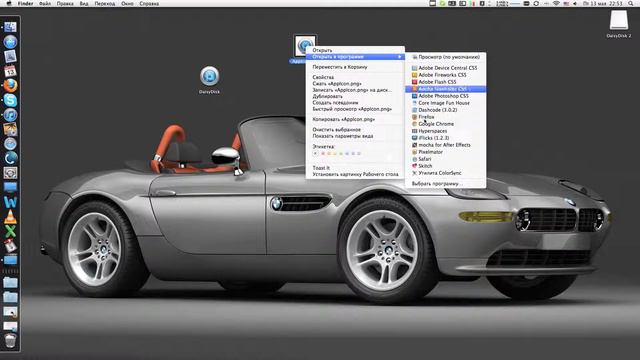Open with highlighted Adobe Illustrator CS5 entry

446,89
